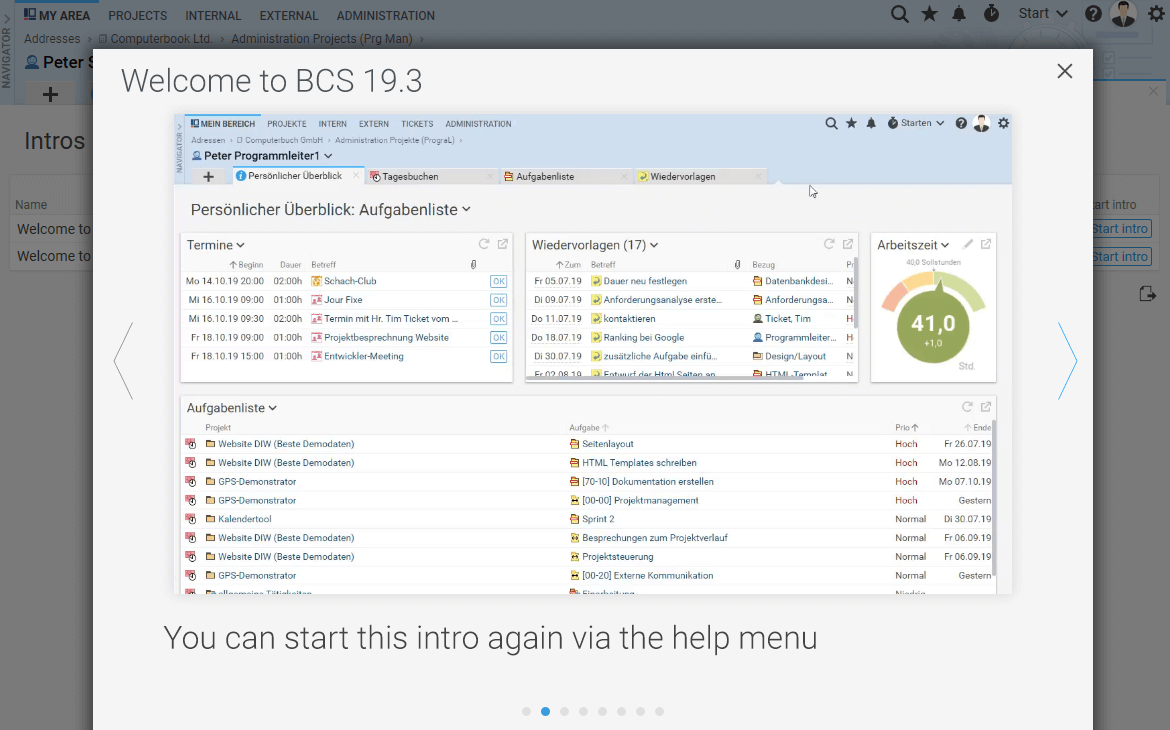Click the stopwatch icon beside Start
1170x730 pixels.
[991, 13]
